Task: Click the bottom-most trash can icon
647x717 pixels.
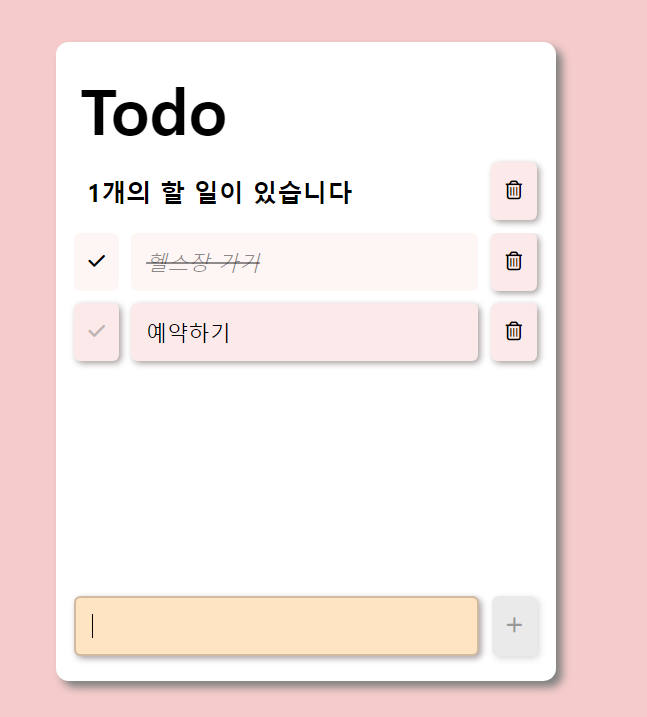Action: [513, 332]
